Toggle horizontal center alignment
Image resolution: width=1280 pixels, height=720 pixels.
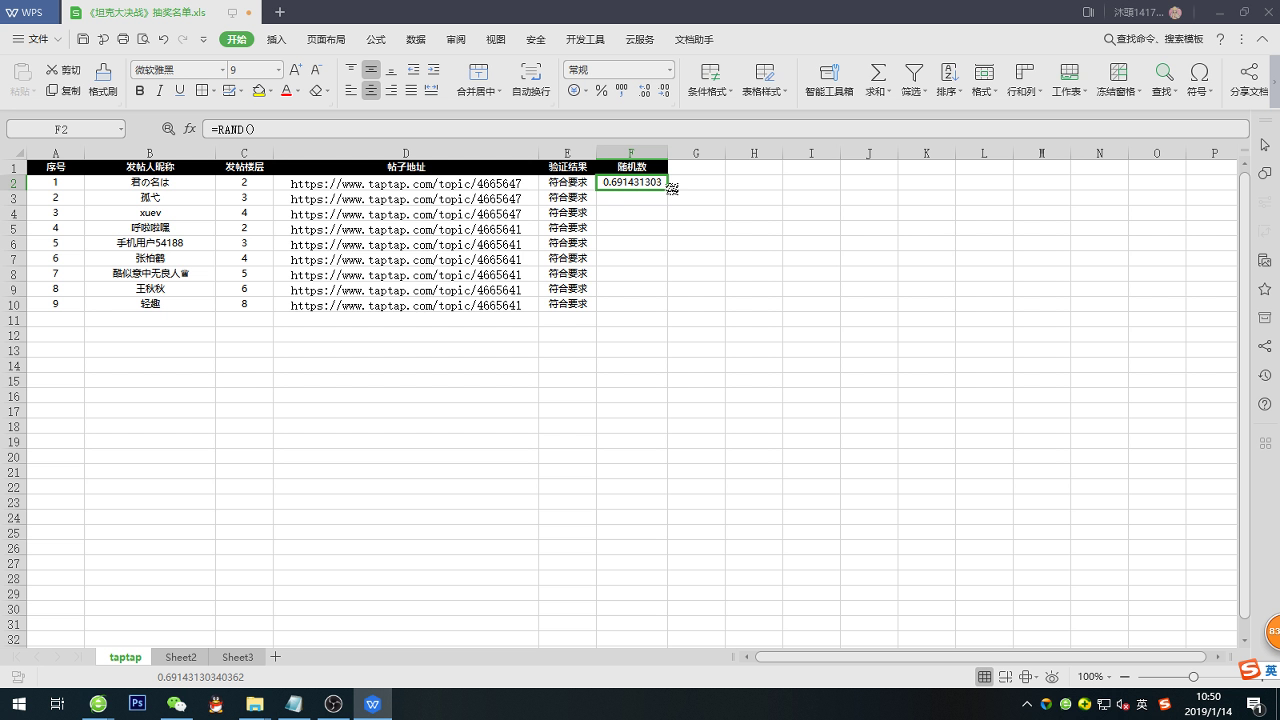click(371, 91)
